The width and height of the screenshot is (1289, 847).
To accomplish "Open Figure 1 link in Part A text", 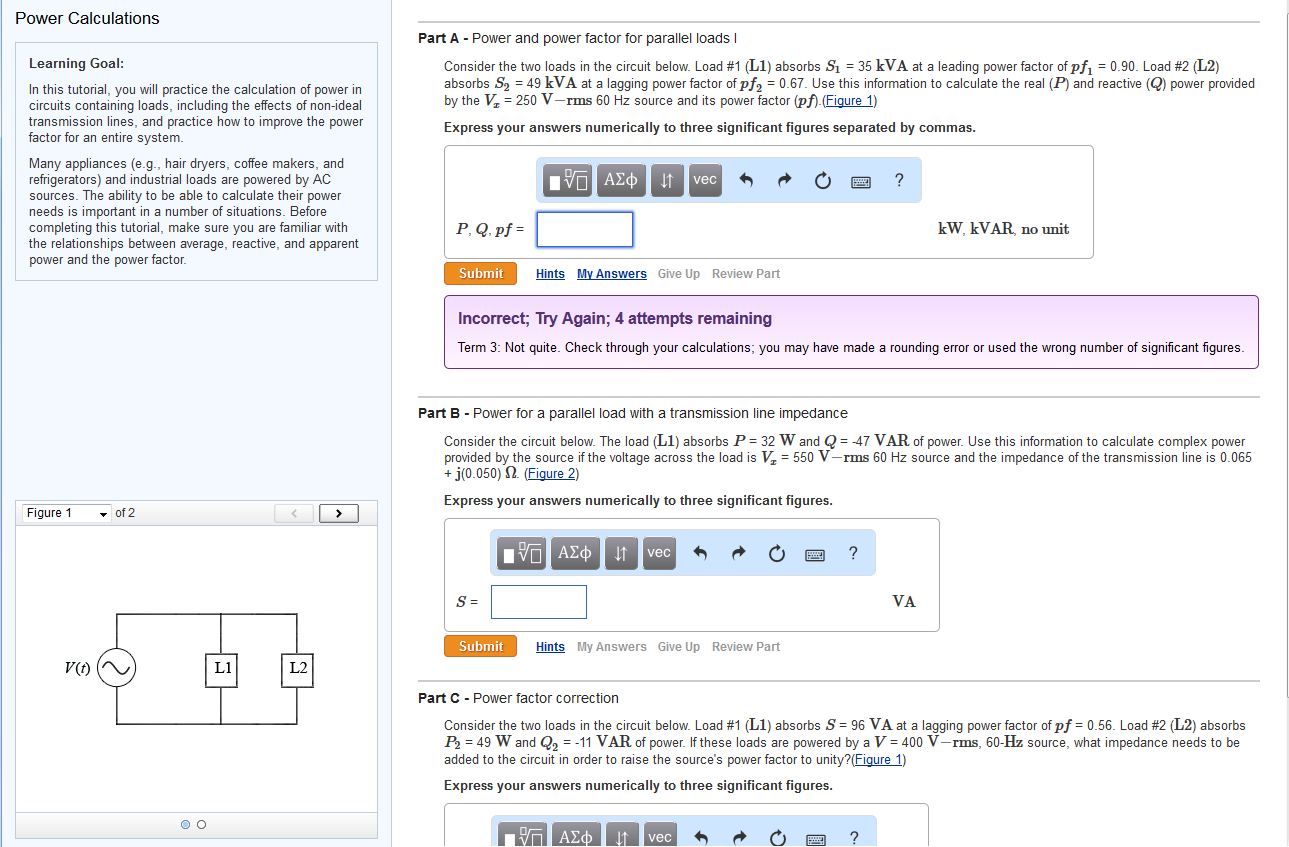I will (x=849, y=101).
